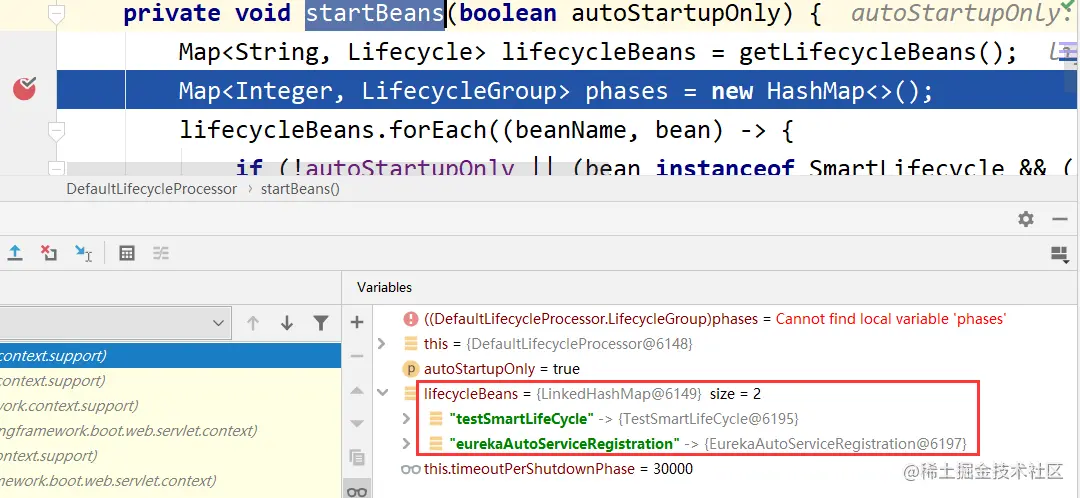
Task: Click DefaultLifecycleProcessor in the breadcrumb
Action: click(152, 189)
